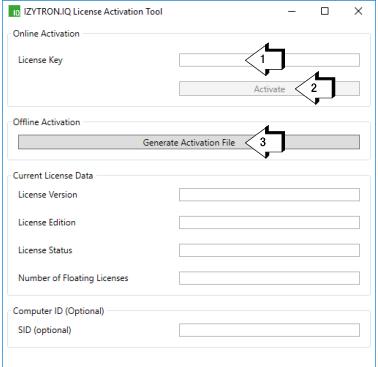
Task: Click the Activate button
Action: pos(269,89)
